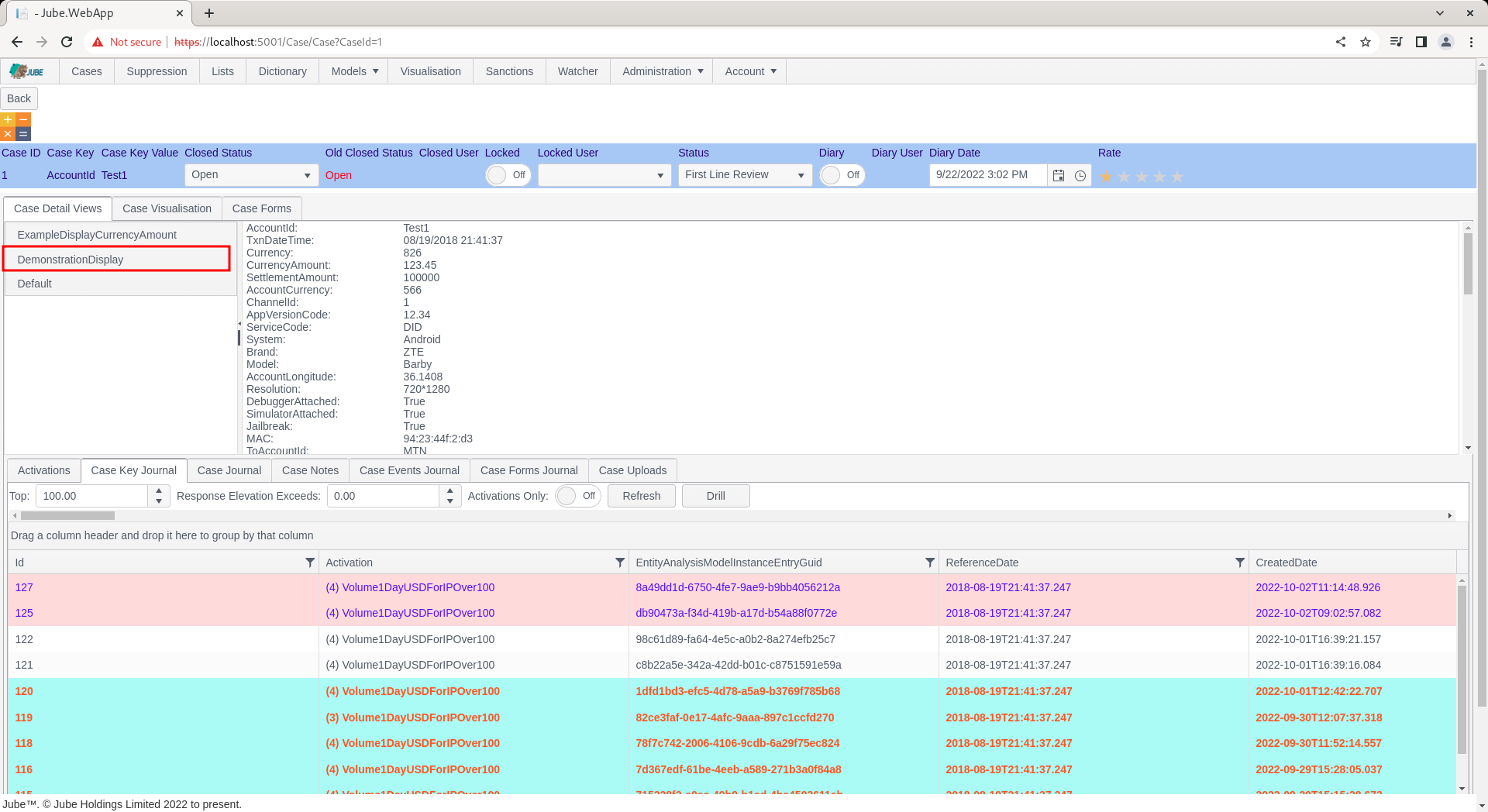
Task: Open browser profile avatar
Action: pyautogui.click(x=1446, y=42)
